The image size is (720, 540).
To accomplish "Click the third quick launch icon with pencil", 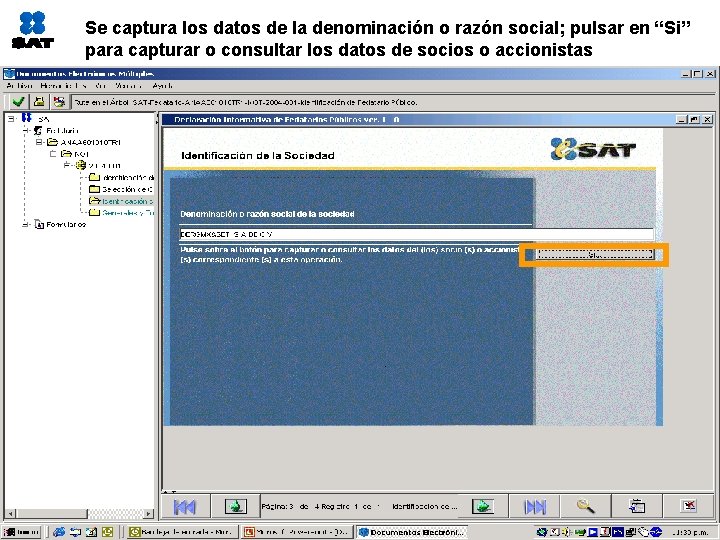I will point(91,532).
